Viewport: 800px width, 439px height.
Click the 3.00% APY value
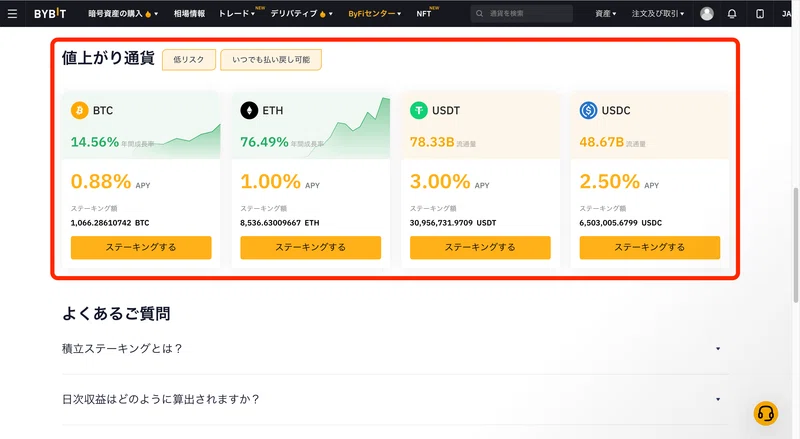tap(440, 182)
